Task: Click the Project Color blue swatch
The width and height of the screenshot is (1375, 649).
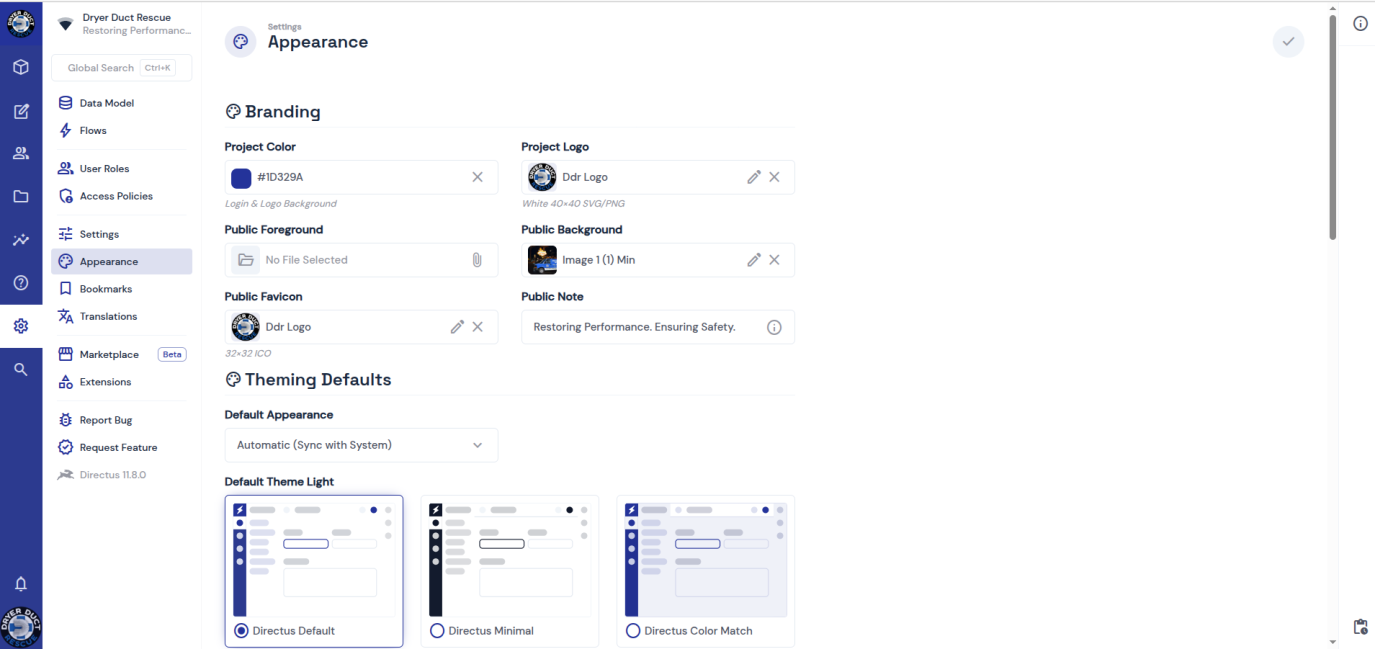Action: click(241, 177)
